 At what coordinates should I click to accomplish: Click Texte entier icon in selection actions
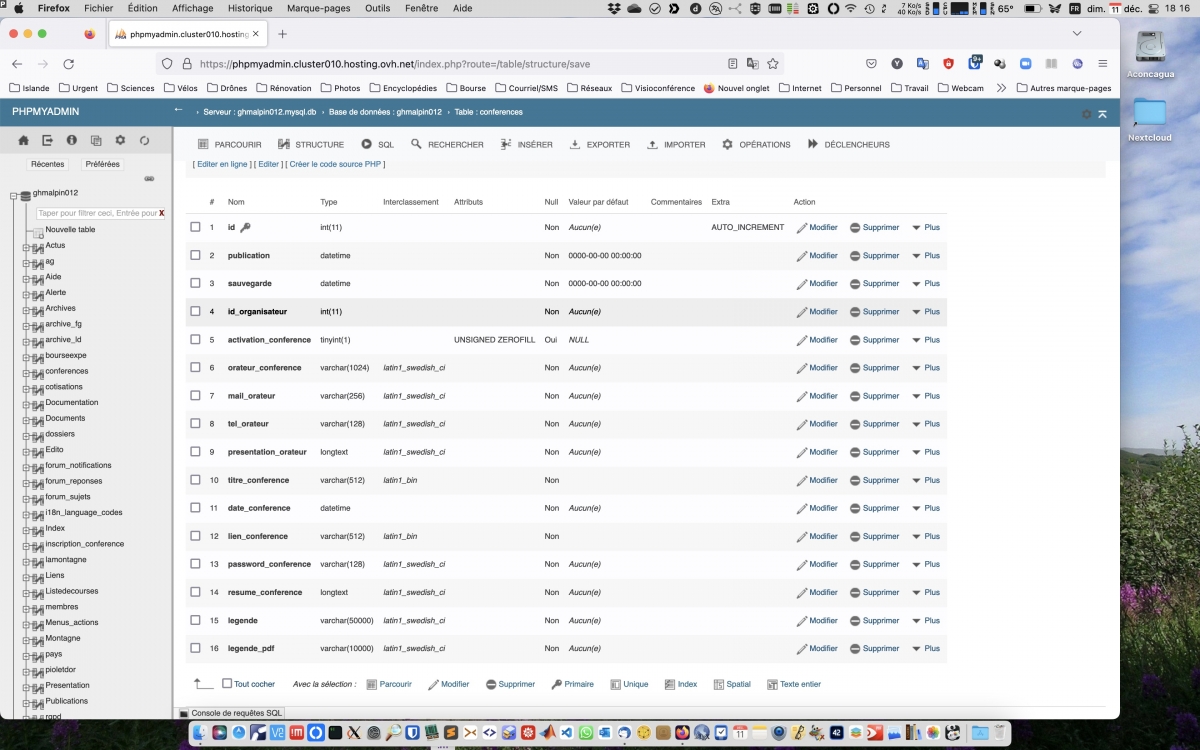(x=772, y=684)
